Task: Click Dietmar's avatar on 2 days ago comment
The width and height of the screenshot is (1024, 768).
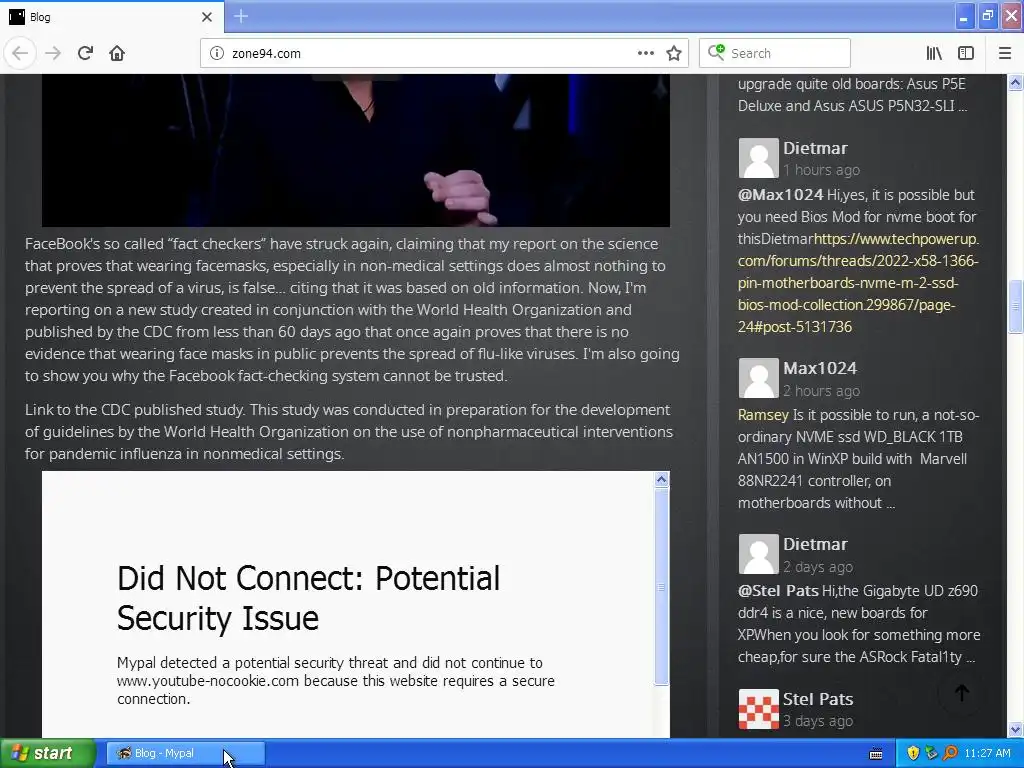Action: 758,554
